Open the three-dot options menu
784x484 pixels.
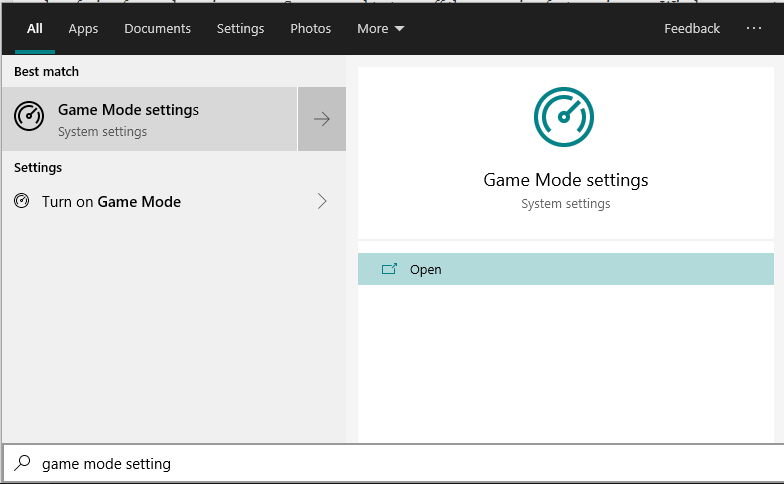(754, 28)
